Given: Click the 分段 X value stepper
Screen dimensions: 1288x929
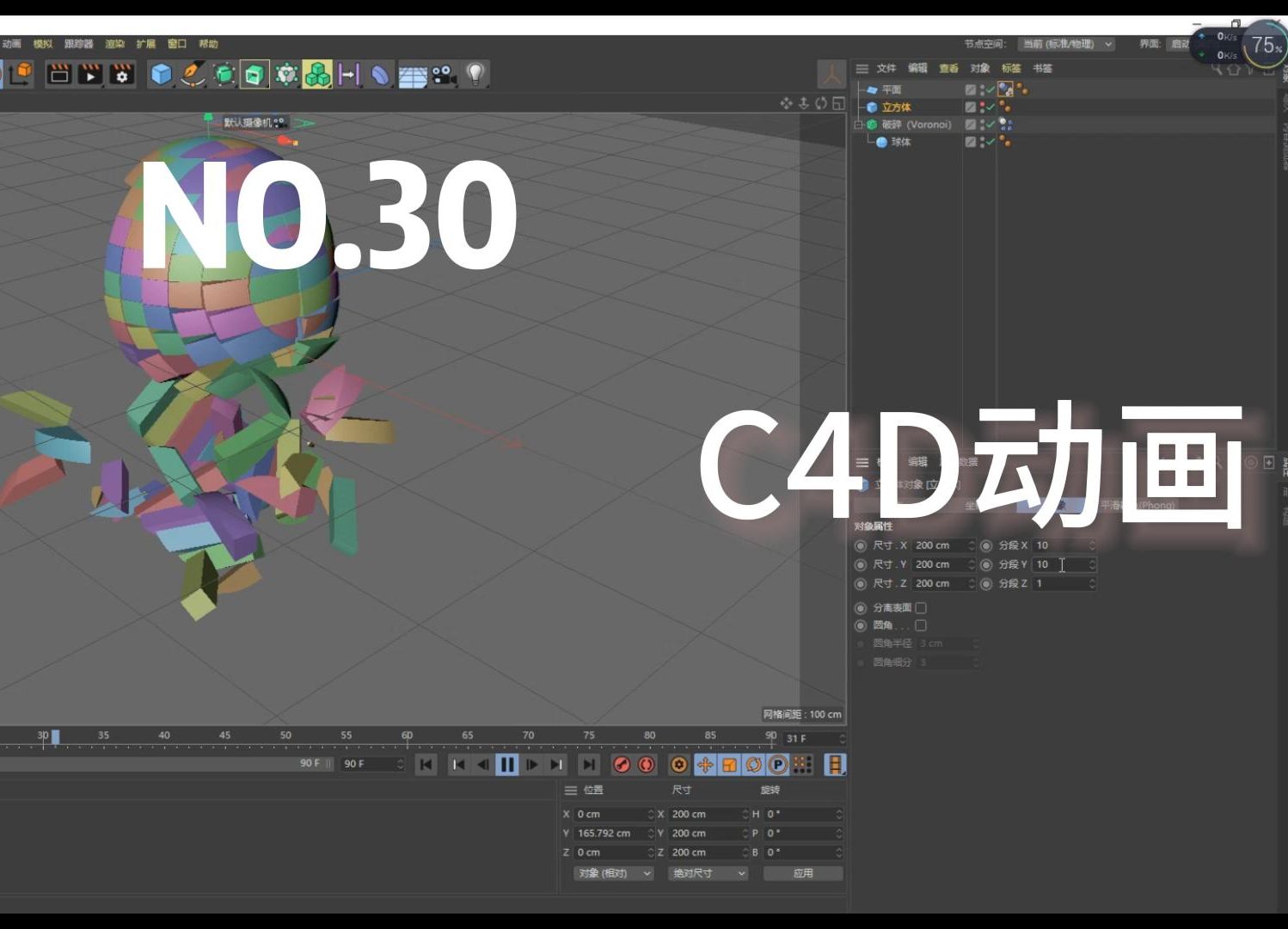Looking at the screenshot, I should click(x=1092, y=546).
